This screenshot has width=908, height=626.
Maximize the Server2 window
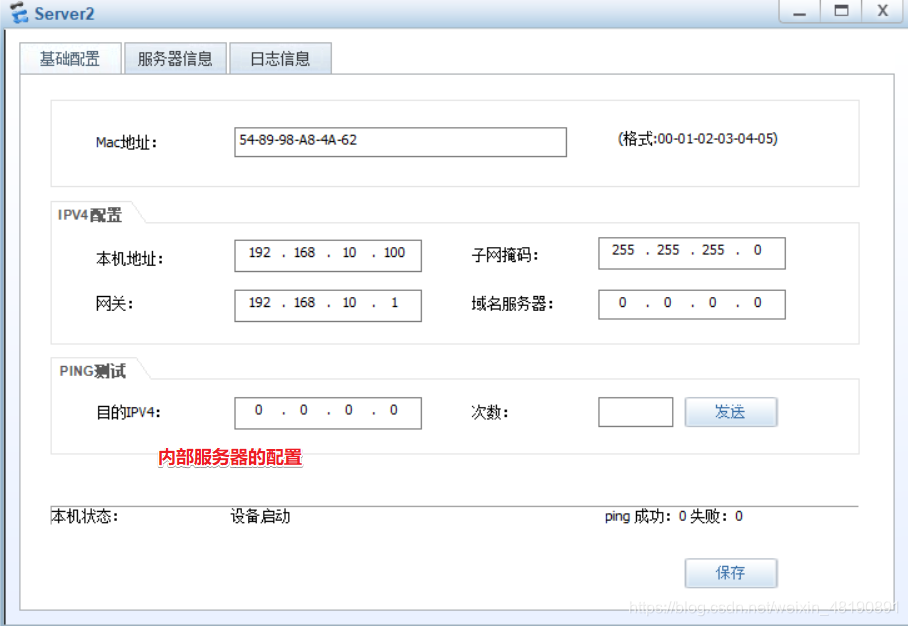pyautogui.click(x=841, y=12)
